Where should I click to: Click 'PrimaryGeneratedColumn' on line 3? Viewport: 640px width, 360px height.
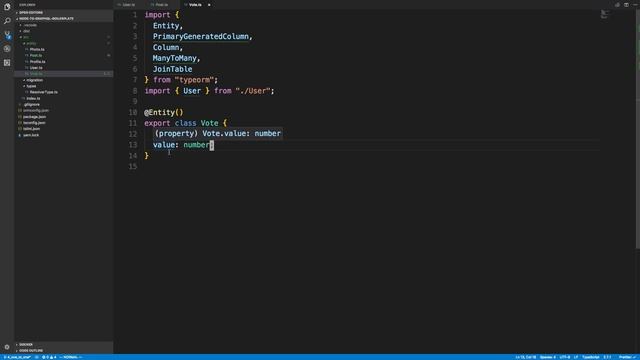(x=201, y=37)
